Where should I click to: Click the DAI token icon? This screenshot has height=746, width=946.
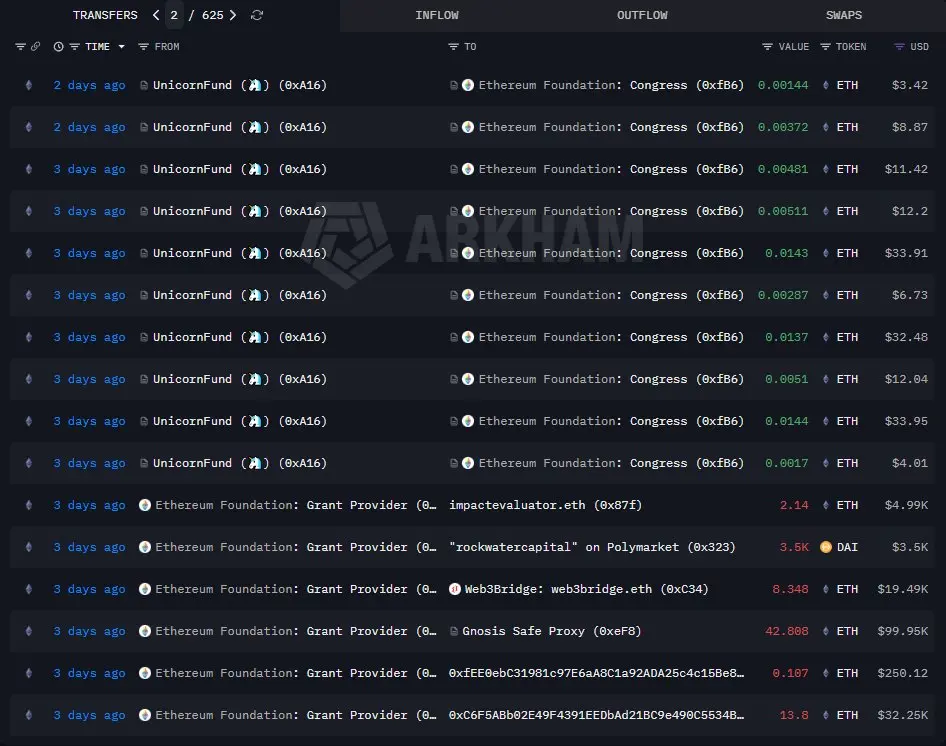tap(825, 547)
